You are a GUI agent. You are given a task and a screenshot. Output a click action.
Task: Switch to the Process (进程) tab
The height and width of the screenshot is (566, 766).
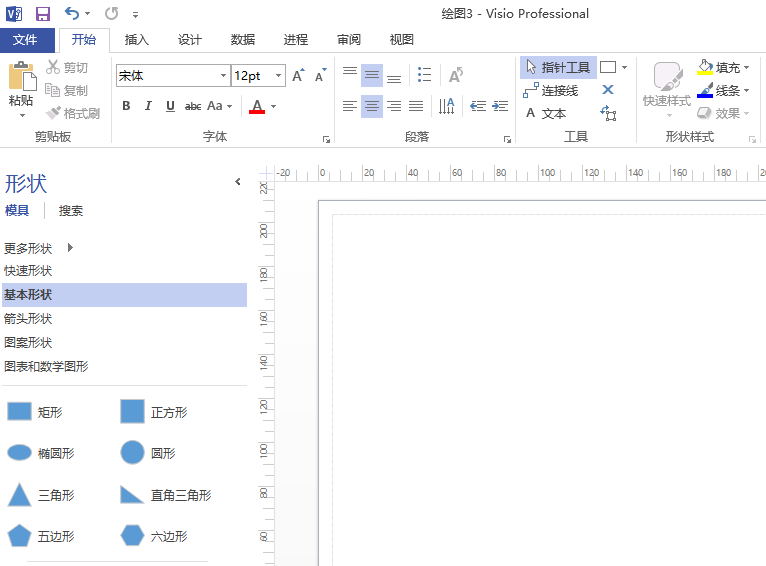[296, 40]
